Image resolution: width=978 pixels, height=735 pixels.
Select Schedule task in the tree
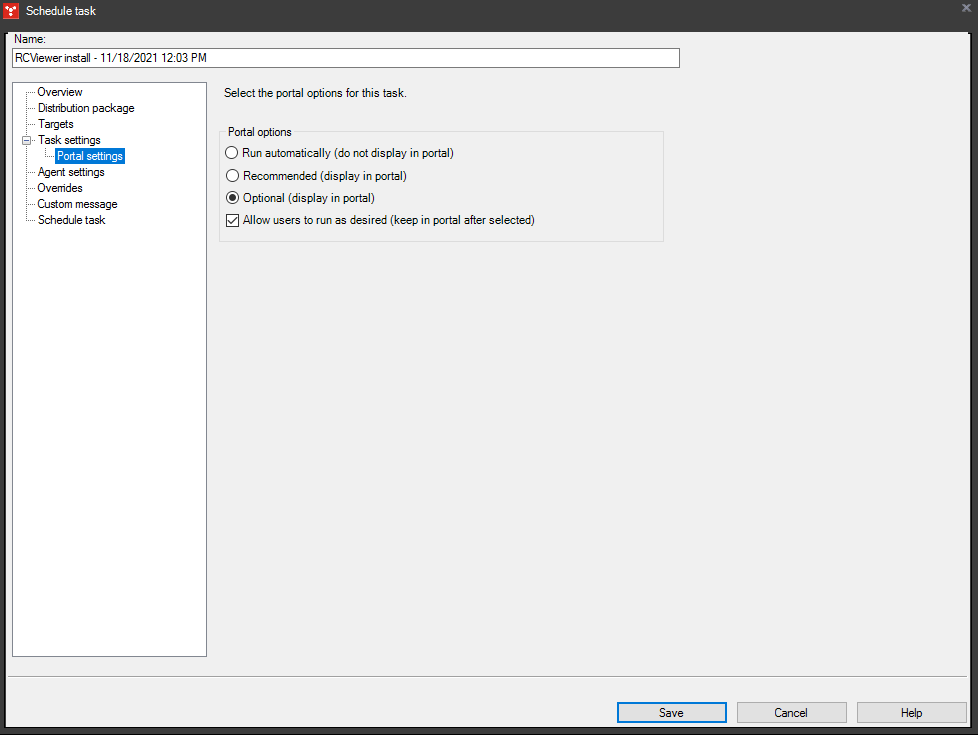pyautogui.click(x=71, y=219)
